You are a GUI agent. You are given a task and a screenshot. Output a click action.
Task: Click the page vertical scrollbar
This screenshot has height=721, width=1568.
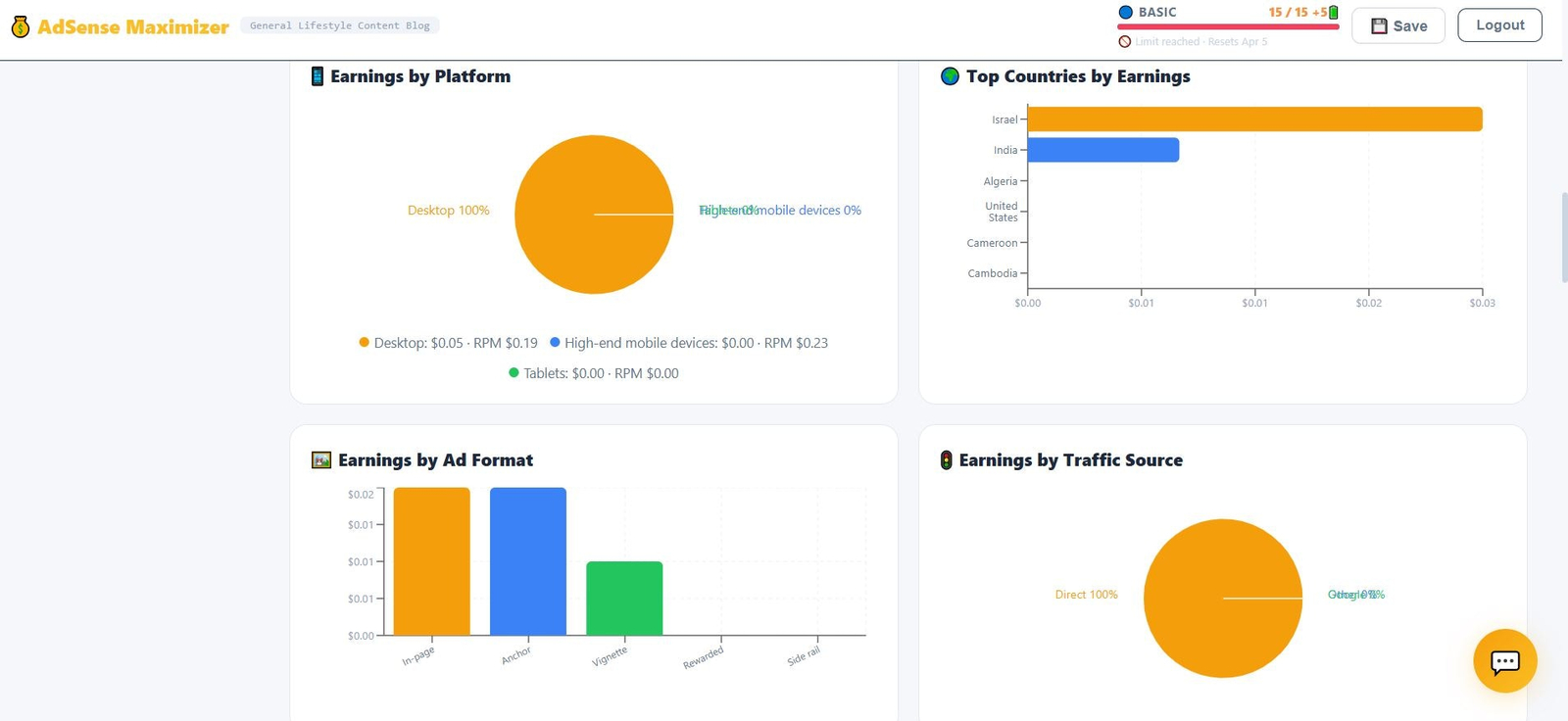tap(1563, 238)
